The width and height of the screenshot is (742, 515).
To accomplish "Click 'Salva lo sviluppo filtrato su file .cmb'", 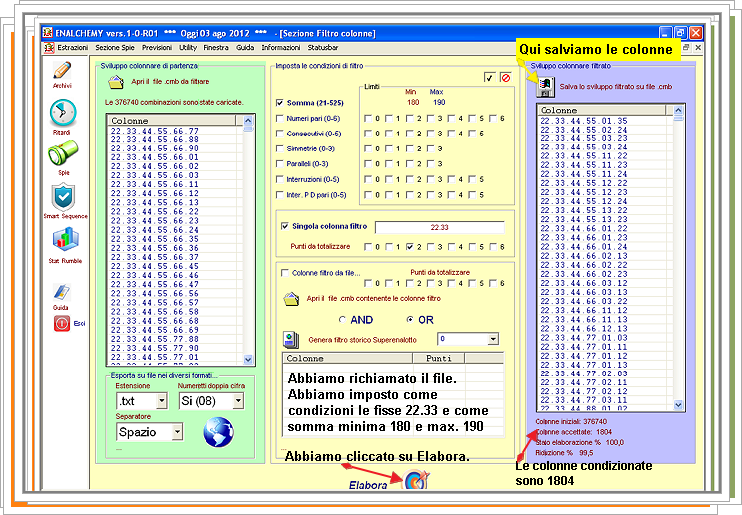I will click(x=616, y=87).
